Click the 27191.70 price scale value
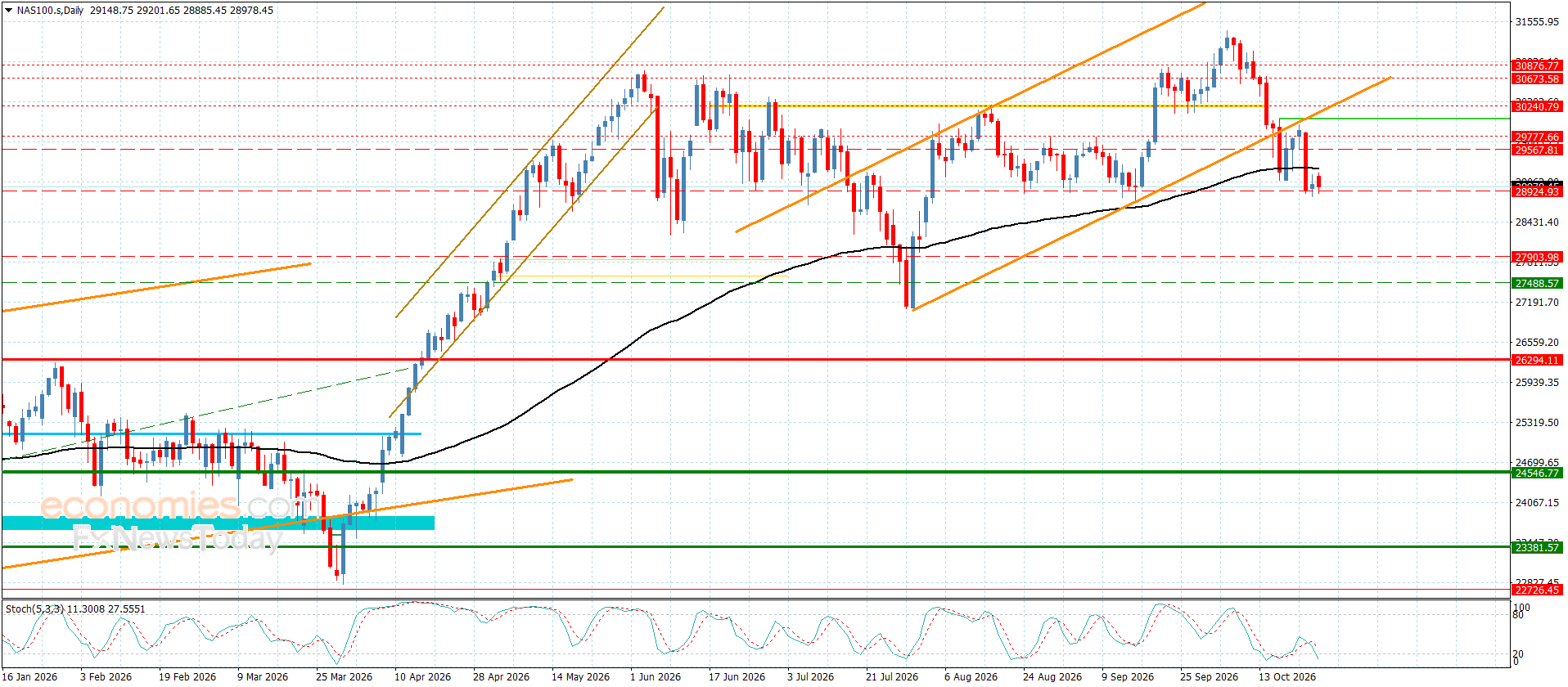This screenshot has height=687, width=1568. tap(1537, 303)
